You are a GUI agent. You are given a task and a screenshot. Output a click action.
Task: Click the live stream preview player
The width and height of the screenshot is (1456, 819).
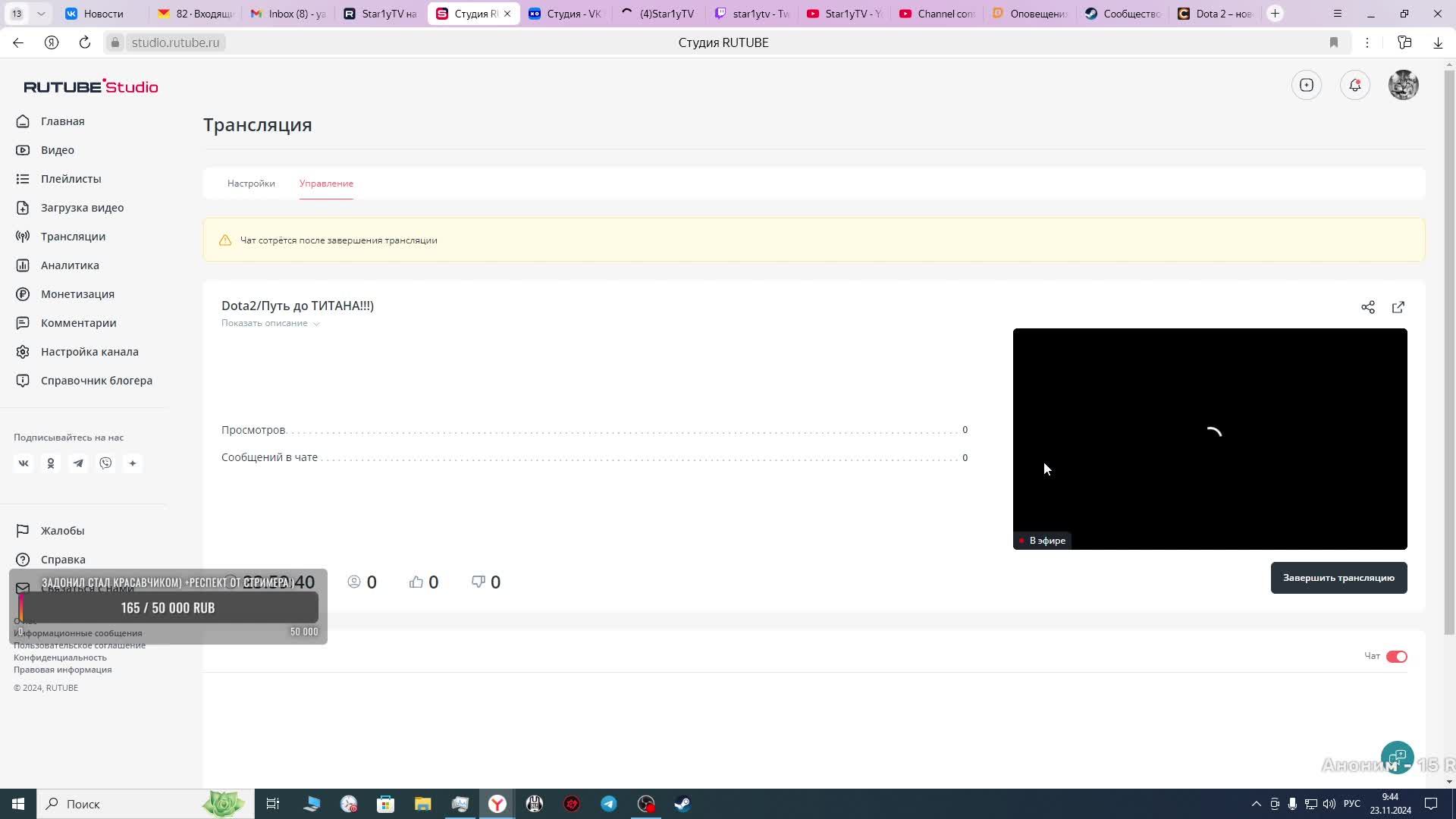pos(1210,438)
